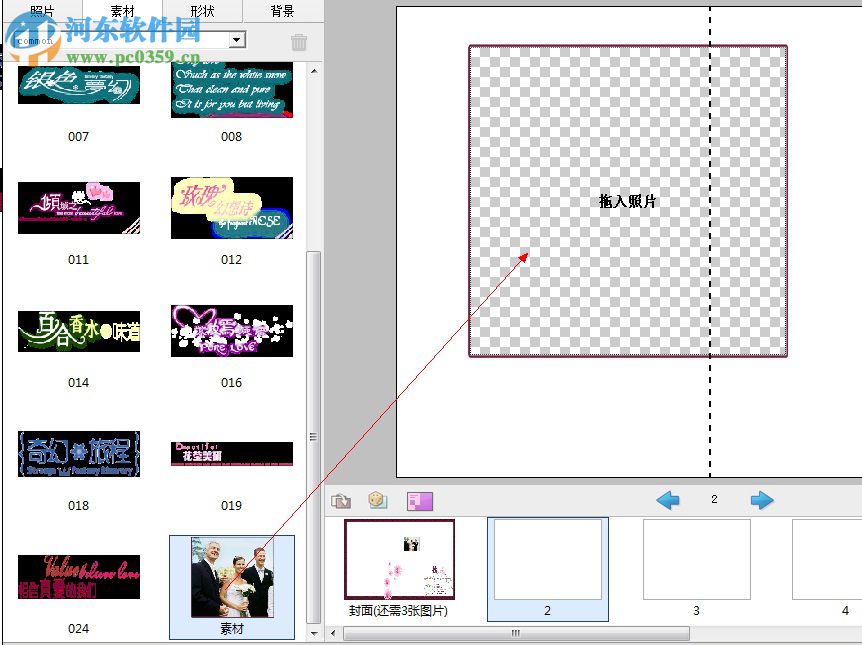Click the blue left arrow to previous page
This screenshot has width=862, height=645.
668,500
